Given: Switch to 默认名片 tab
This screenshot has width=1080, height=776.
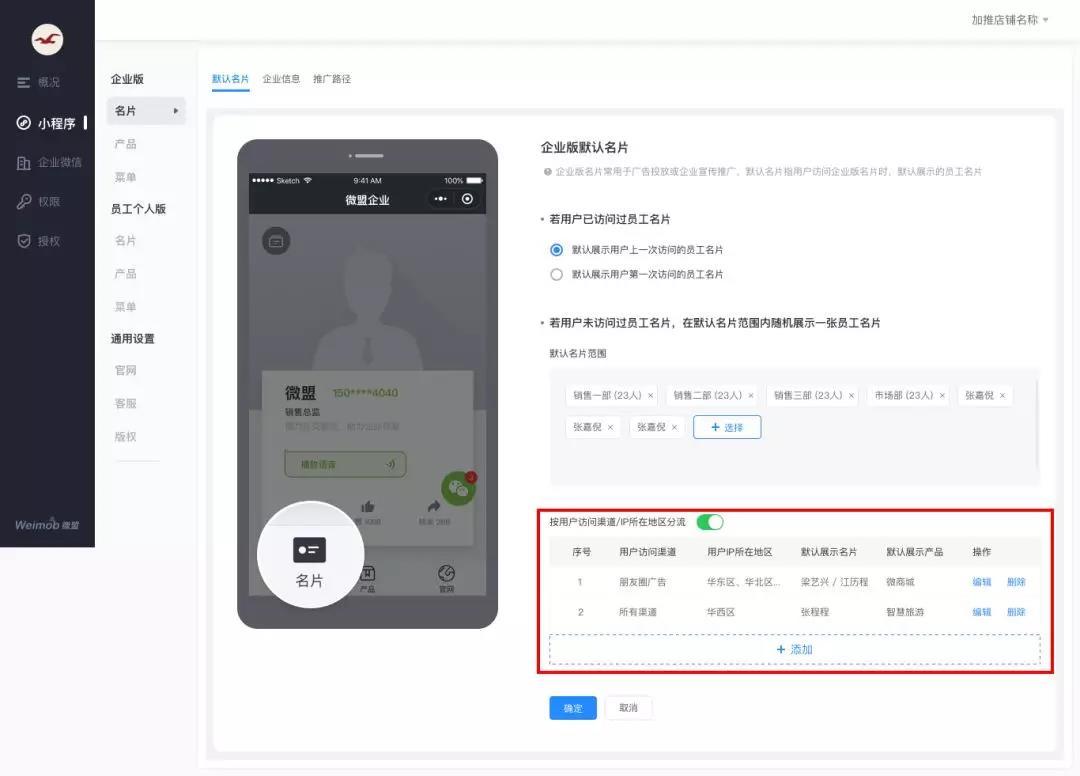Looking at the screenshot, I should [230, 79].
